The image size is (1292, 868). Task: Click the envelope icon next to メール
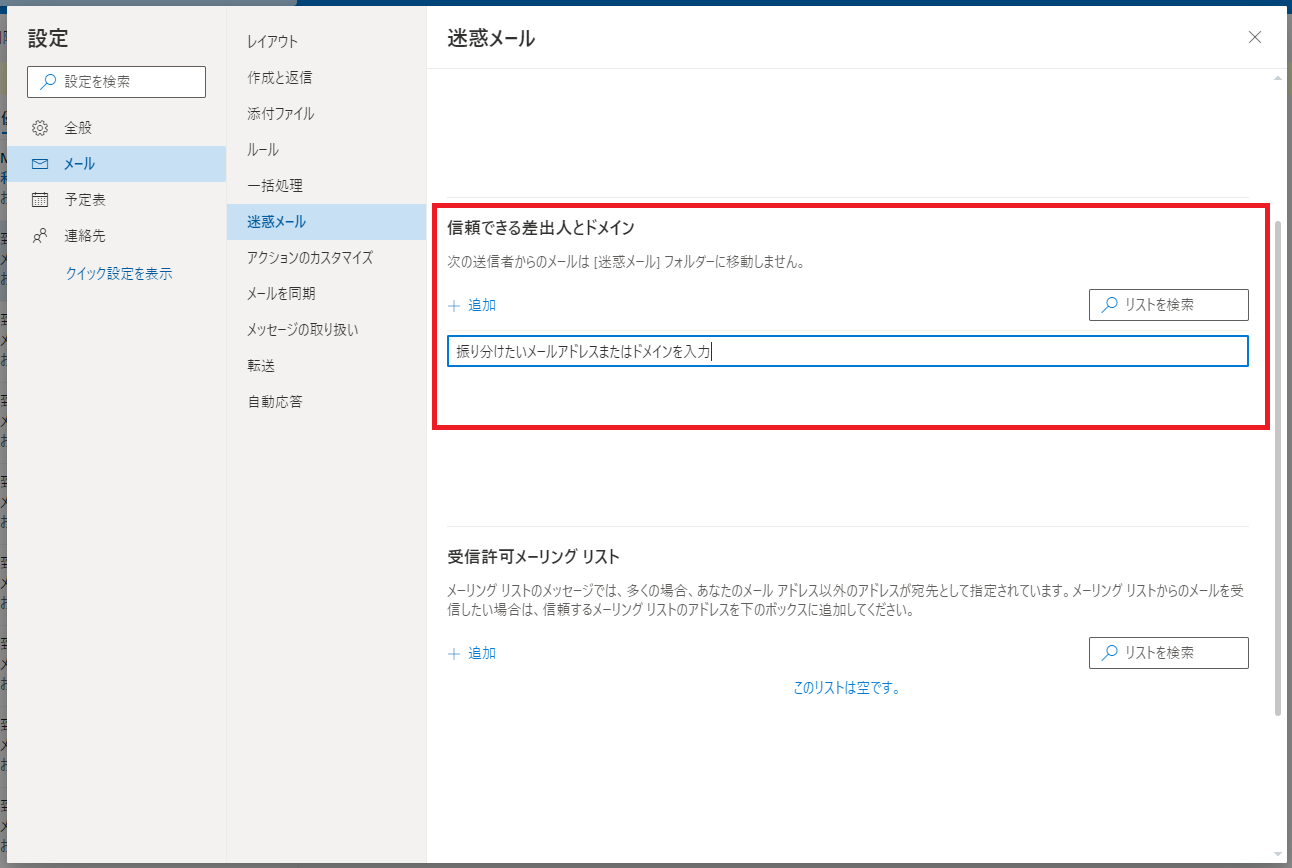point(40,164)
